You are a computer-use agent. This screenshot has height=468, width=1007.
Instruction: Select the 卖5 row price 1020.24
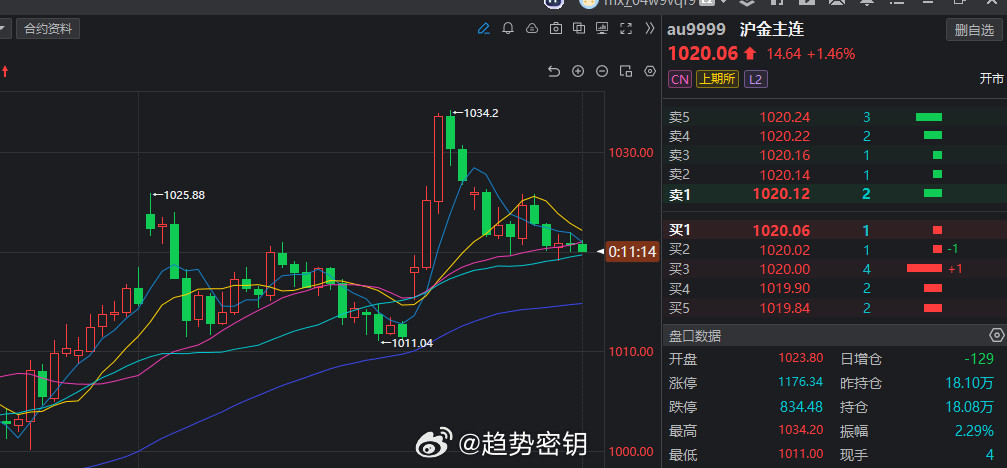tap(785, 117)
